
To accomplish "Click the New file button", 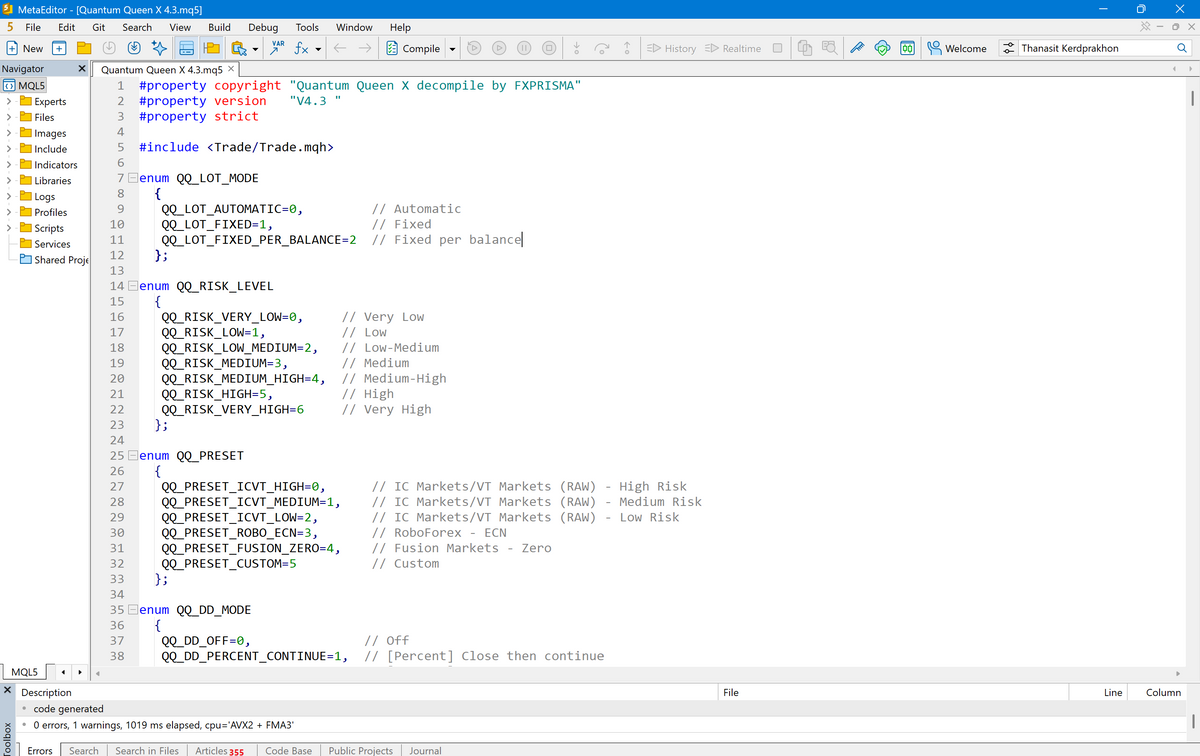I will click(24, 48).
